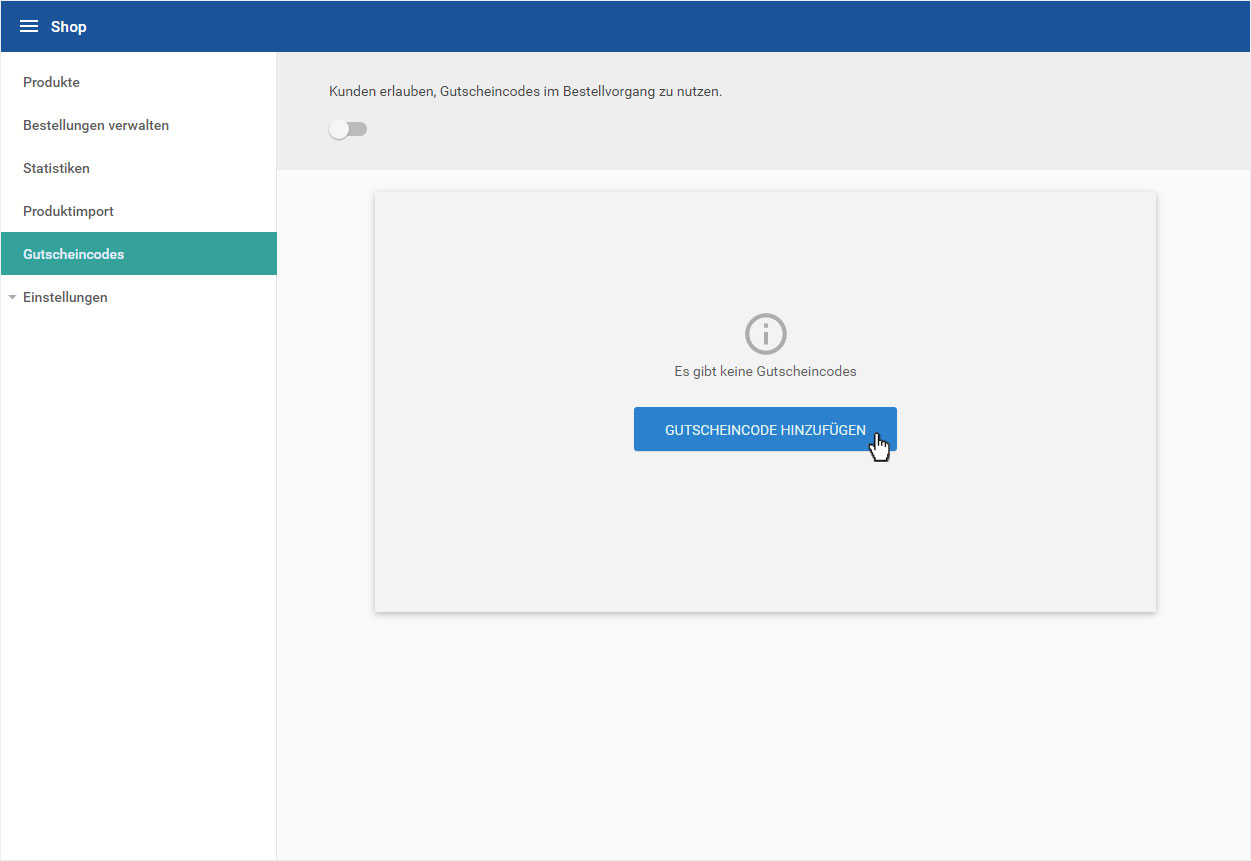Click the 'Es gibt keine Gutscheincodes' message

pyautogui.click(x=766, y=371)
